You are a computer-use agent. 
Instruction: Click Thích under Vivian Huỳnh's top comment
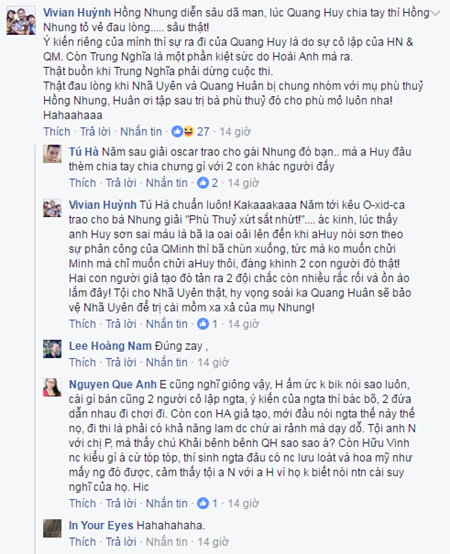tap(57, 132)
